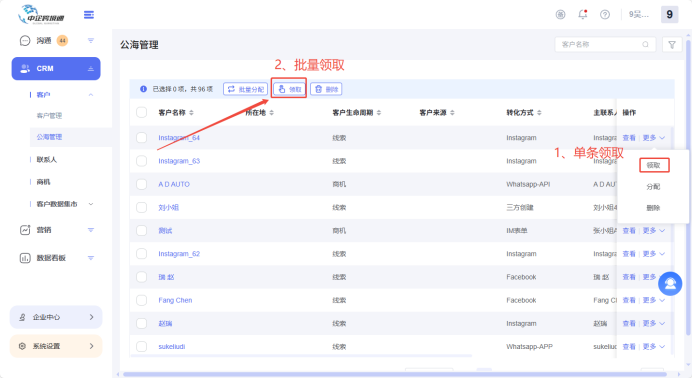Image resolution: width=693 pixels, height=378 pixels.
Task: Click the search magnifier icon
Action: point(645,45)
